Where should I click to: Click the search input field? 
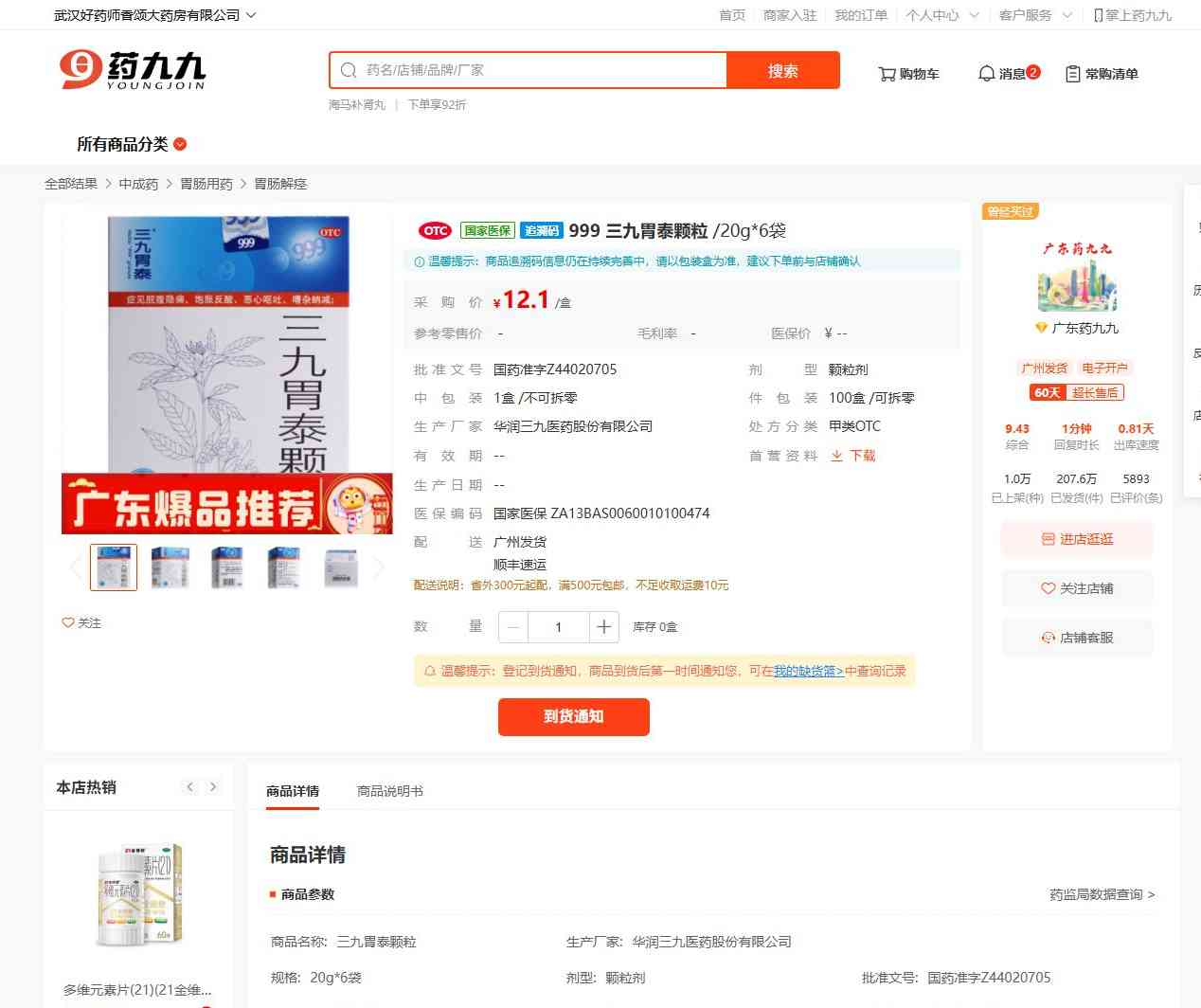click(540, 70)
